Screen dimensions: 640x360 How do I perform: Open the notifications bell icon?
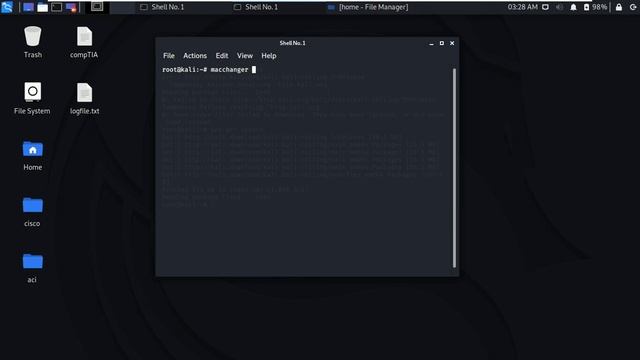pos(573,7)
